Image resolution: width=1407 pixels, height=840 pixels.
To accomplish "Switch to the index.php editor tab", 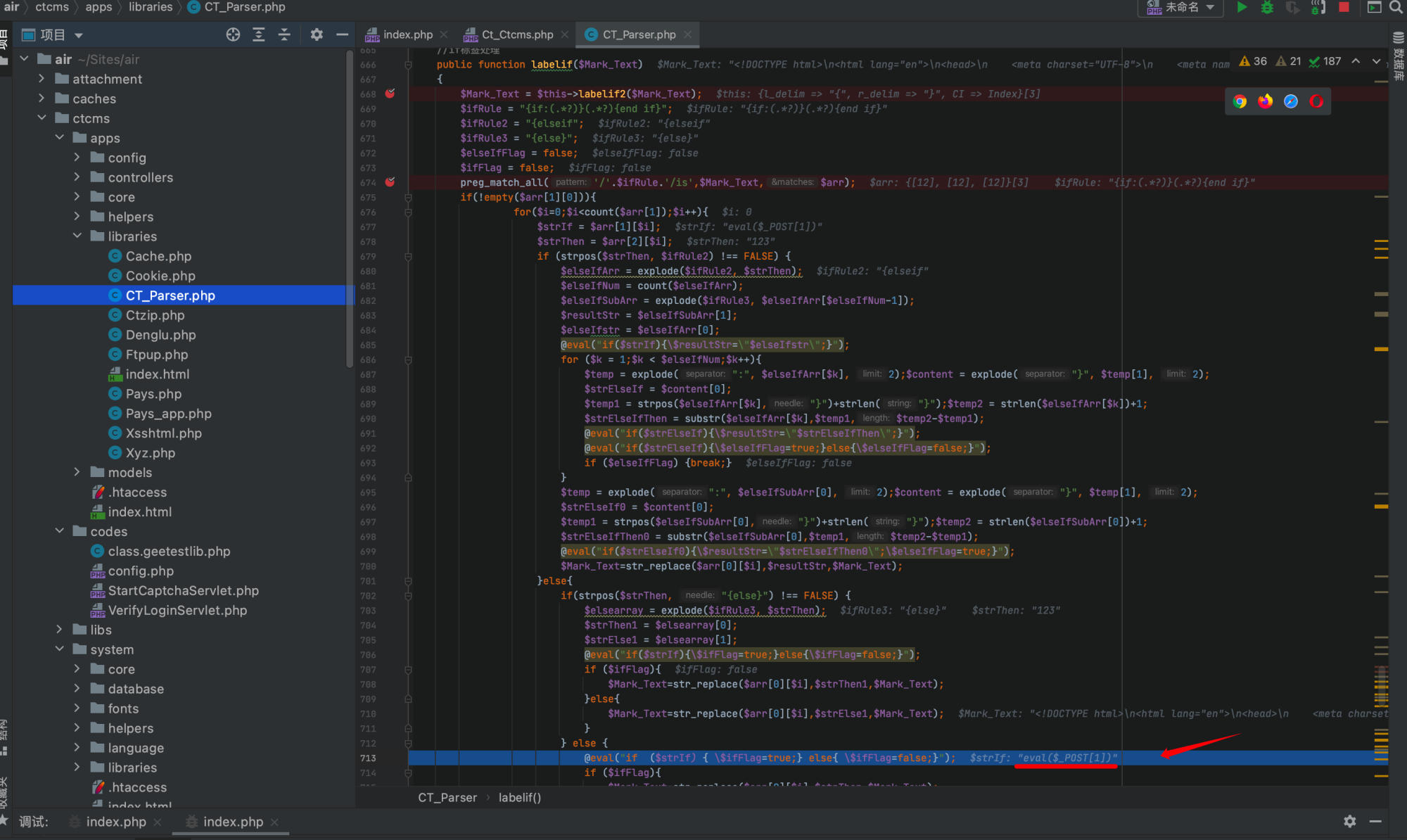I will point(407,34).
